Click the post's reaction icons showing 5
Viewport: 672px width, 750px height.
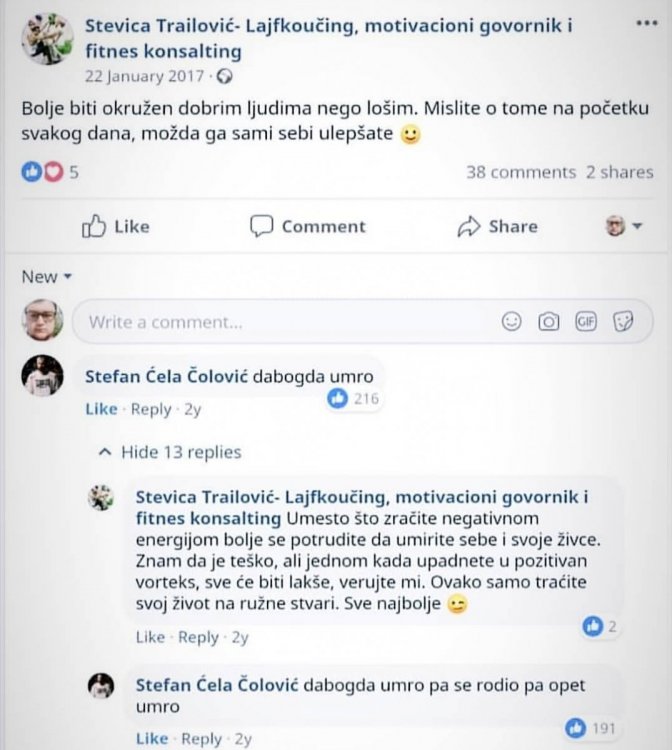coord(42,172)
